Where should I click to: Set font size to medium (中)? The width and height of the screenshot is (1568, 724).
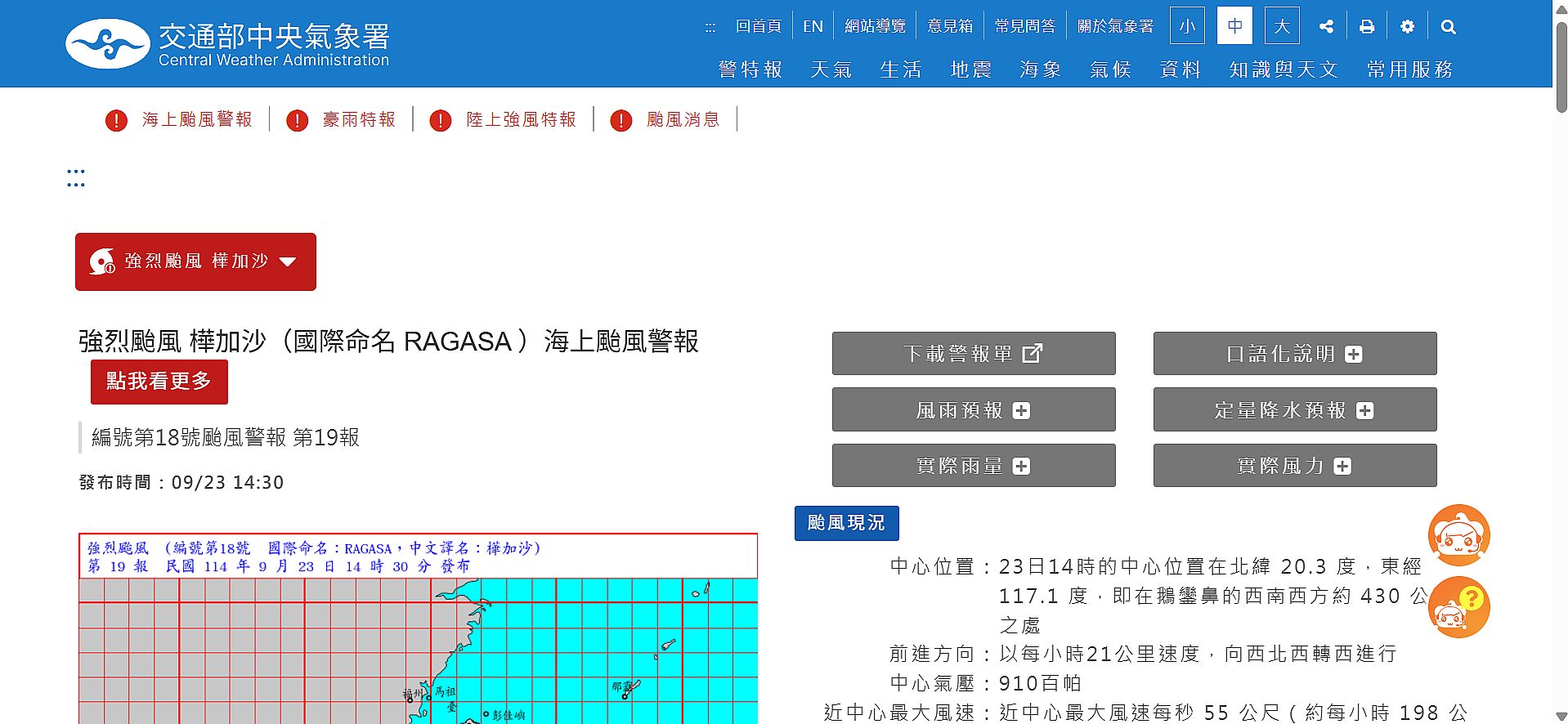(x=1234, y=26)
